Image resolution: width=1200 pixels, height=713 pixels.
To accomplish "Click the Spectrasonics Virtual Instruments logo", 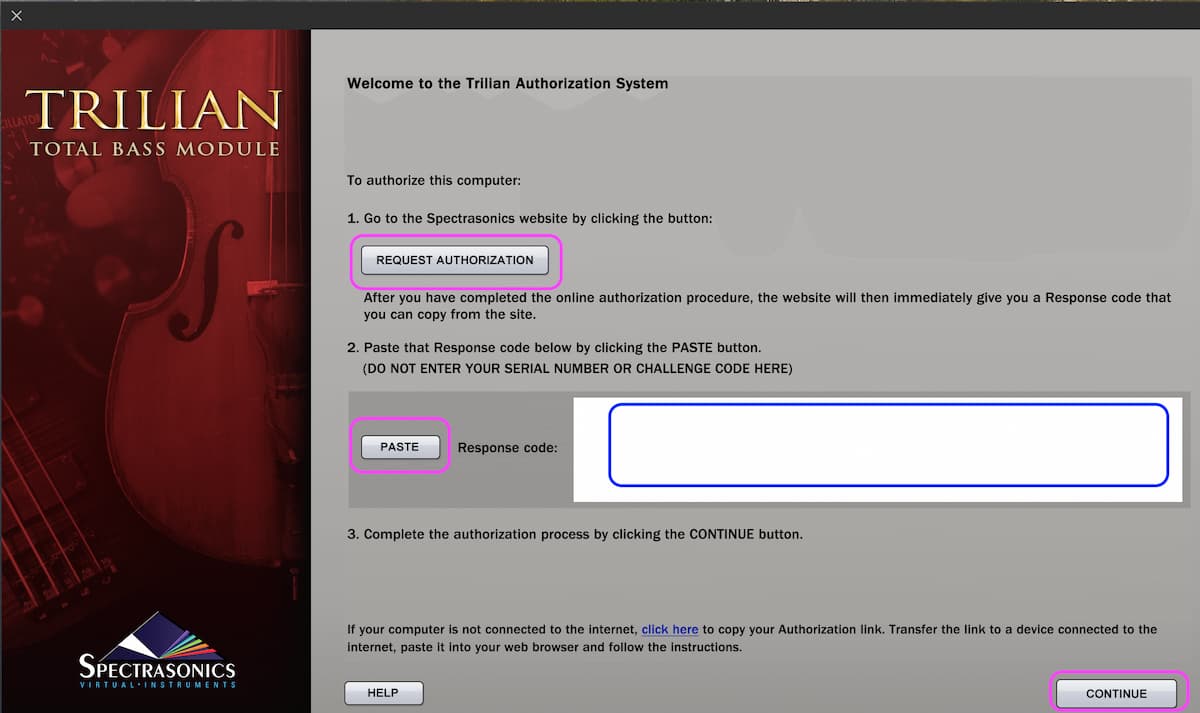I will point(157,649).
